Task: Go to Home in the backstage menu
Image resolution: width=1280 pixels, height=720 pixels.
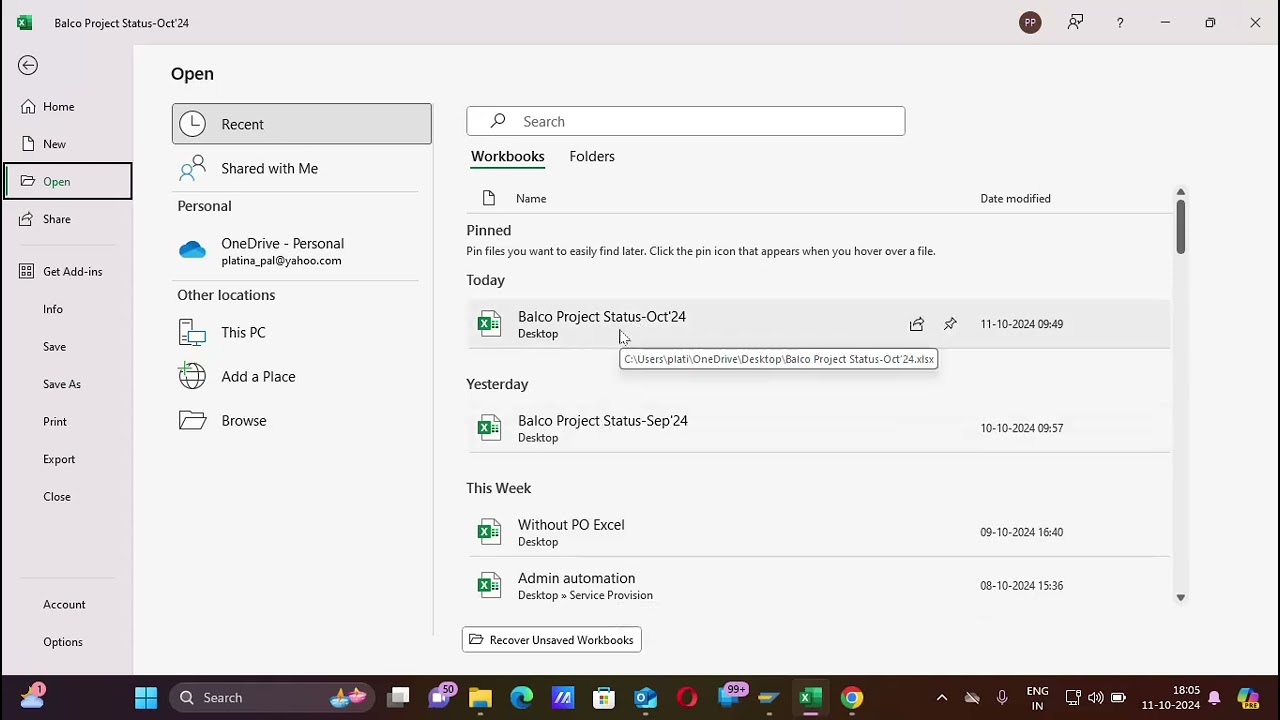Action: (x=67, y=107)
